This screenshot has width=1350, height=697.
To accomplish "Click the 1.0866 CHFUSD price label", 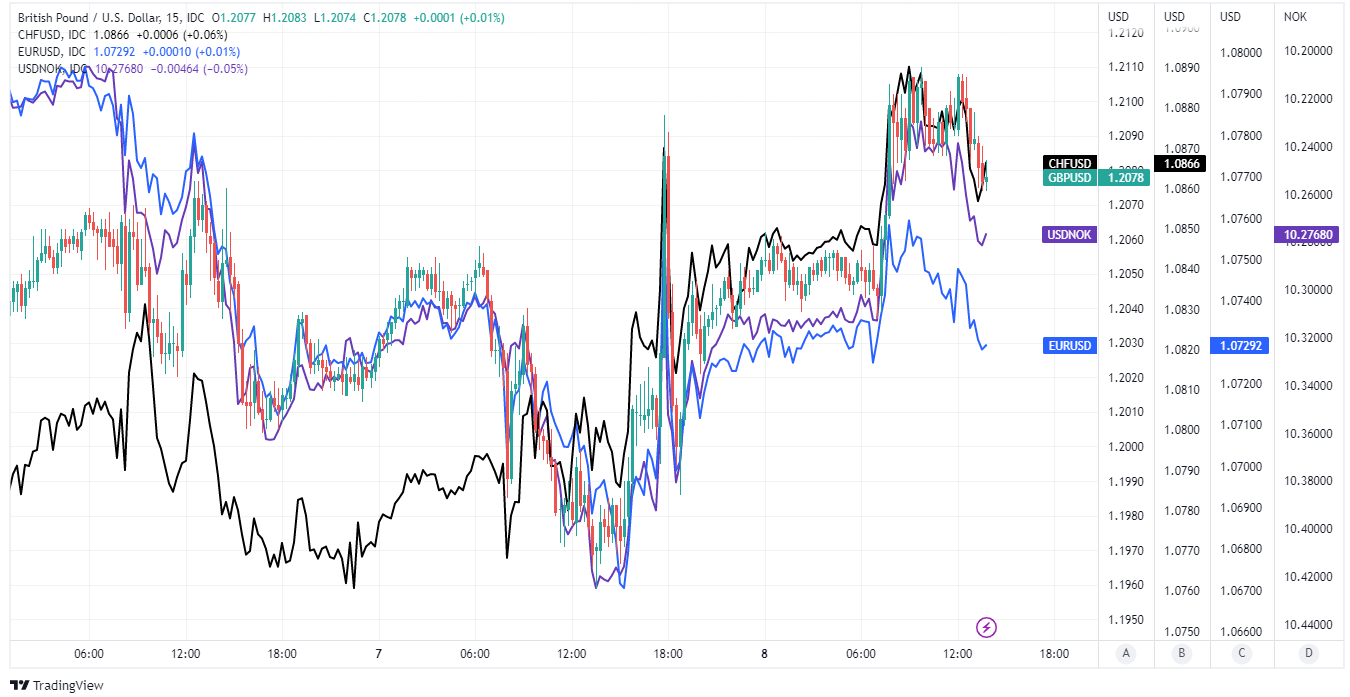I will click(1180, 163).
